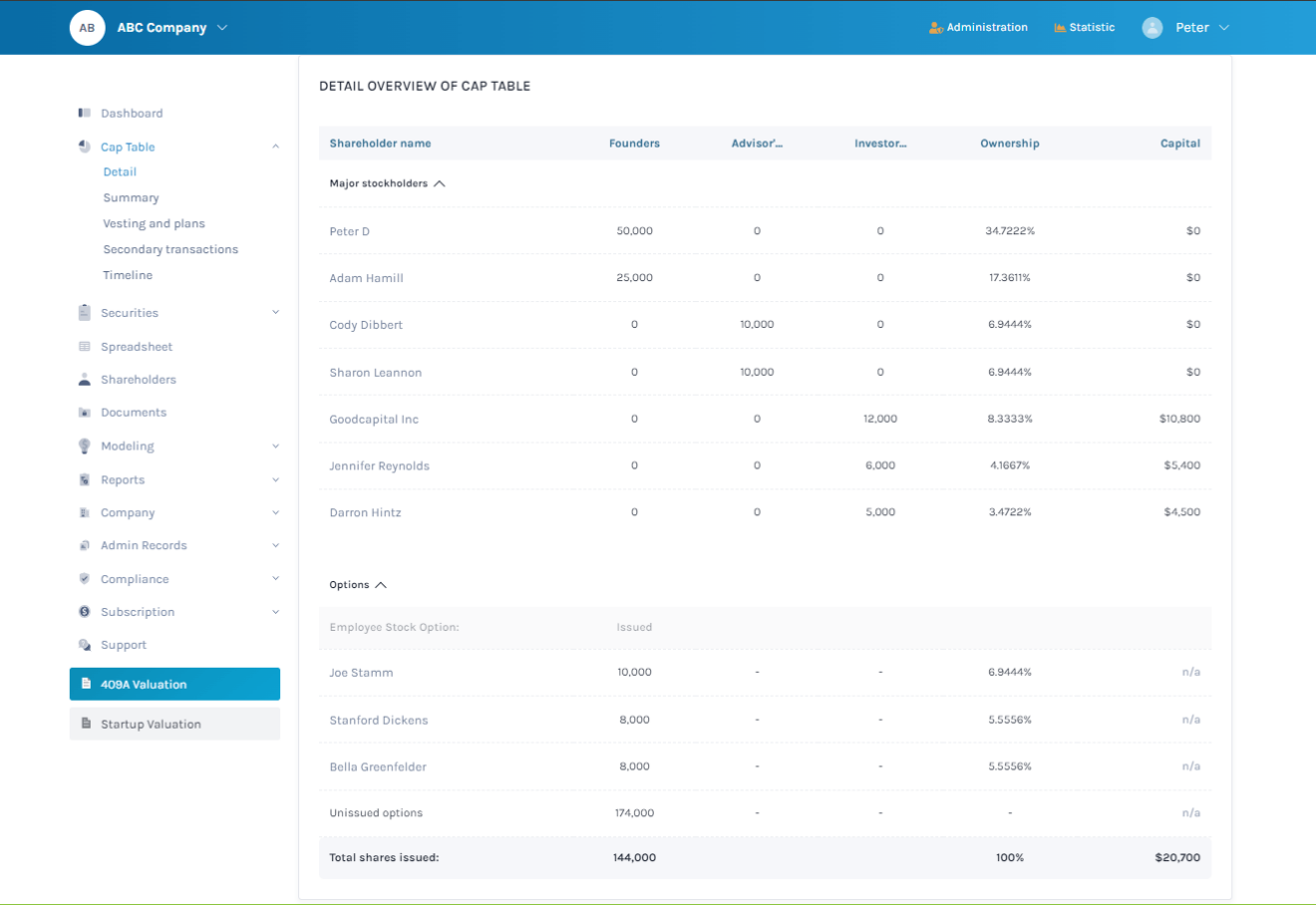Viewport: 1316px width, 905px height.
Task: Collapse the Major stockholders section
Action: [x=439, y=183]
